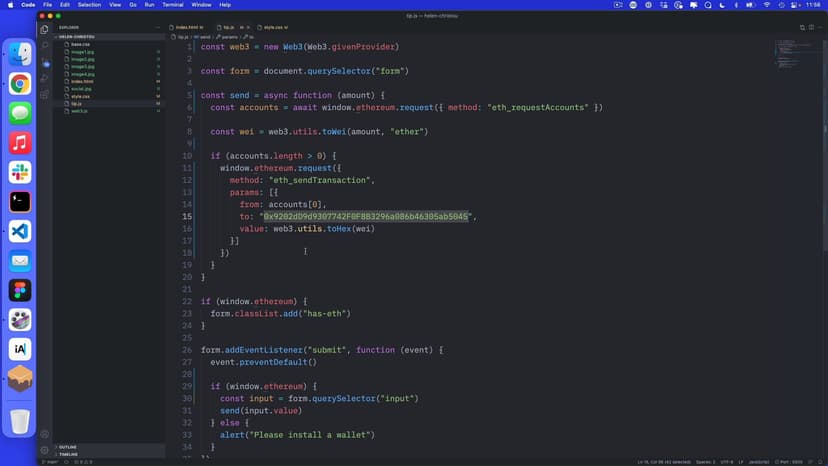Viewport: 828px width, 466px height.
Task: Open Terminal app from the dock
Action: pos(20,201)
